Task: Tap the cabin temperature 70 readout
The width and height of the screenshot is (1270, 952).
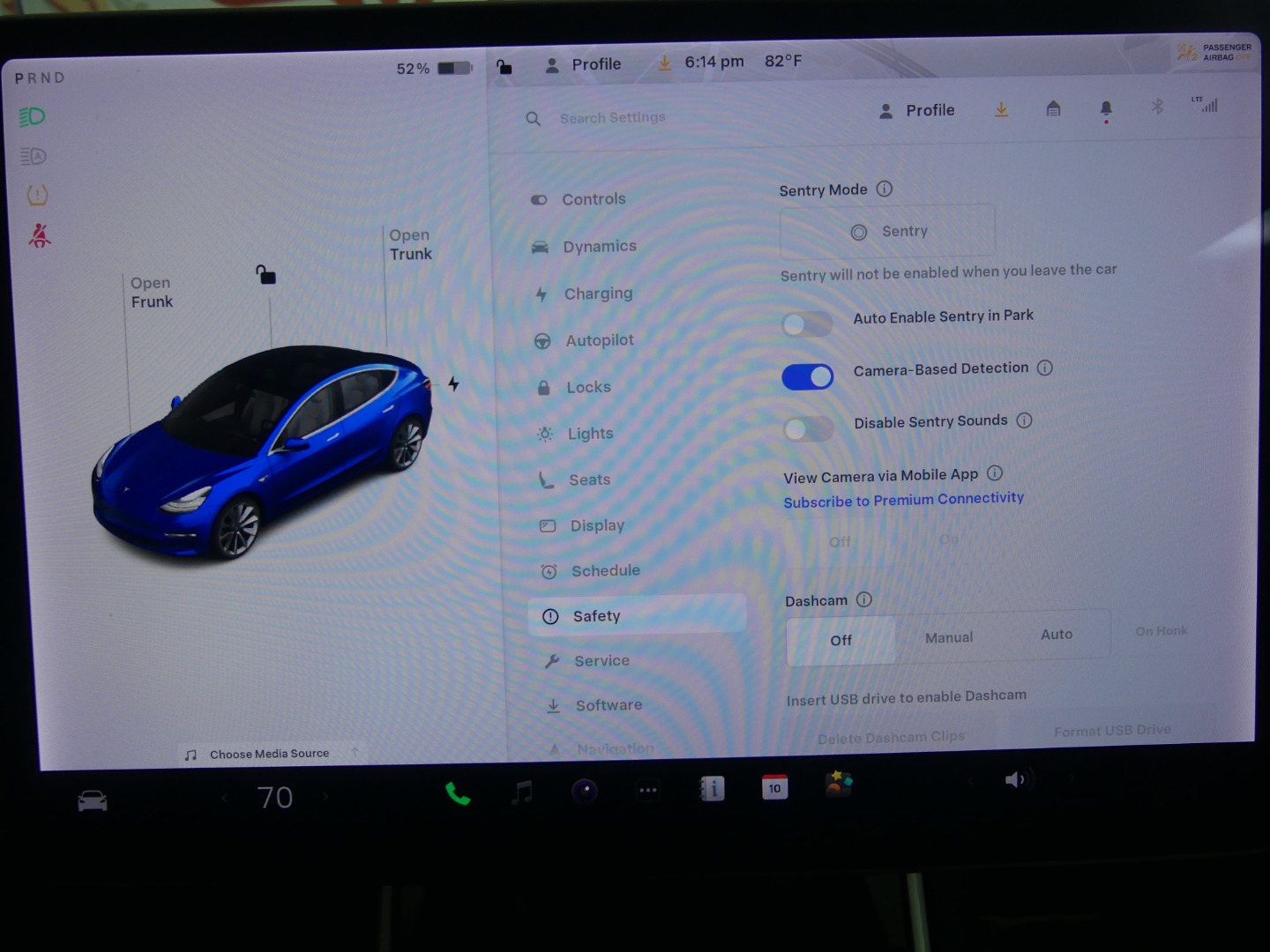Action: click(275, 797)
